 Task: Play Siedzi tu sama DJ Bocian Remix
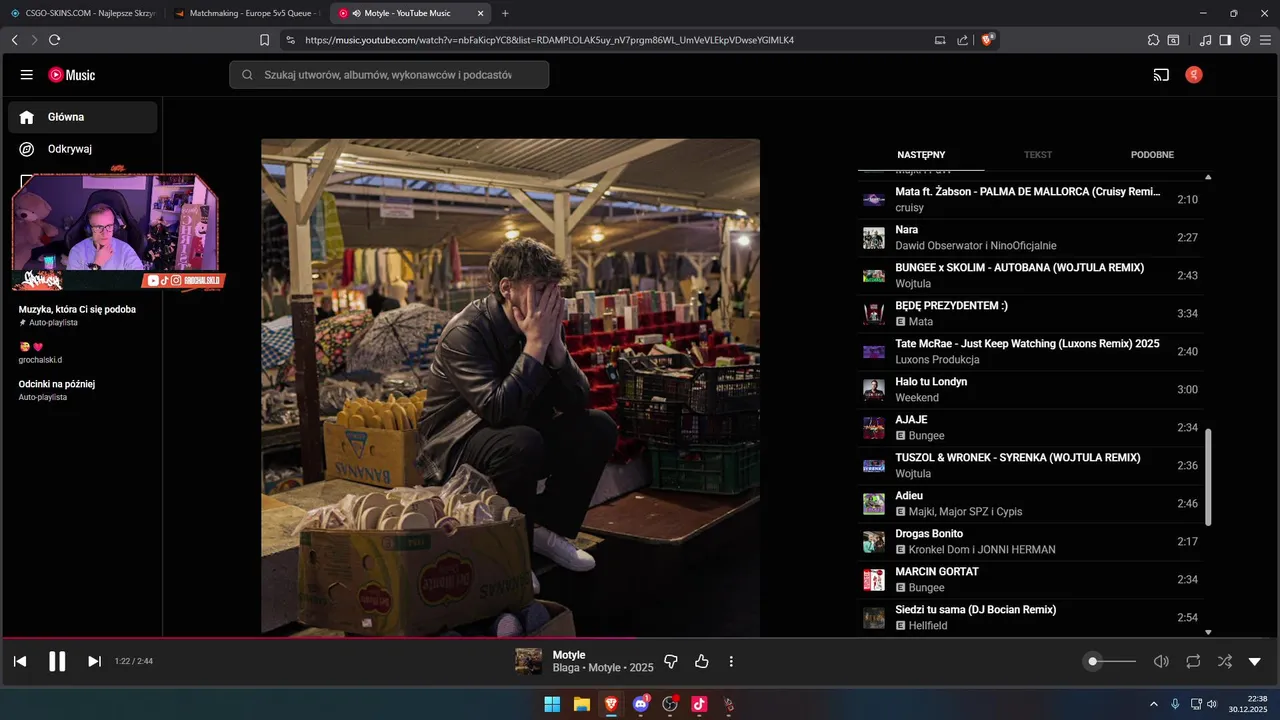point(1030,617)
